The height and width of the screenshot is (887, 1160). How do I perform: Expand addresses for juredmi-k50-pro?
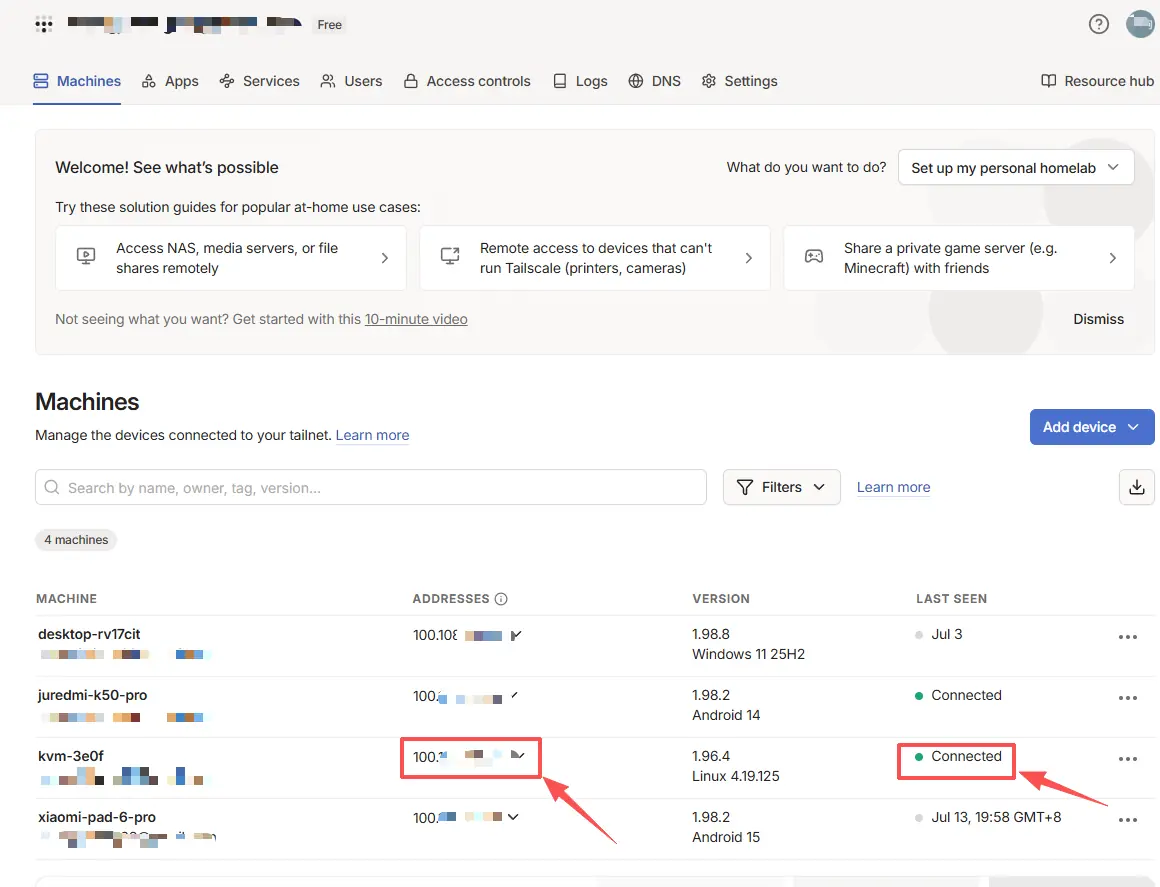[x=514, y=696]
